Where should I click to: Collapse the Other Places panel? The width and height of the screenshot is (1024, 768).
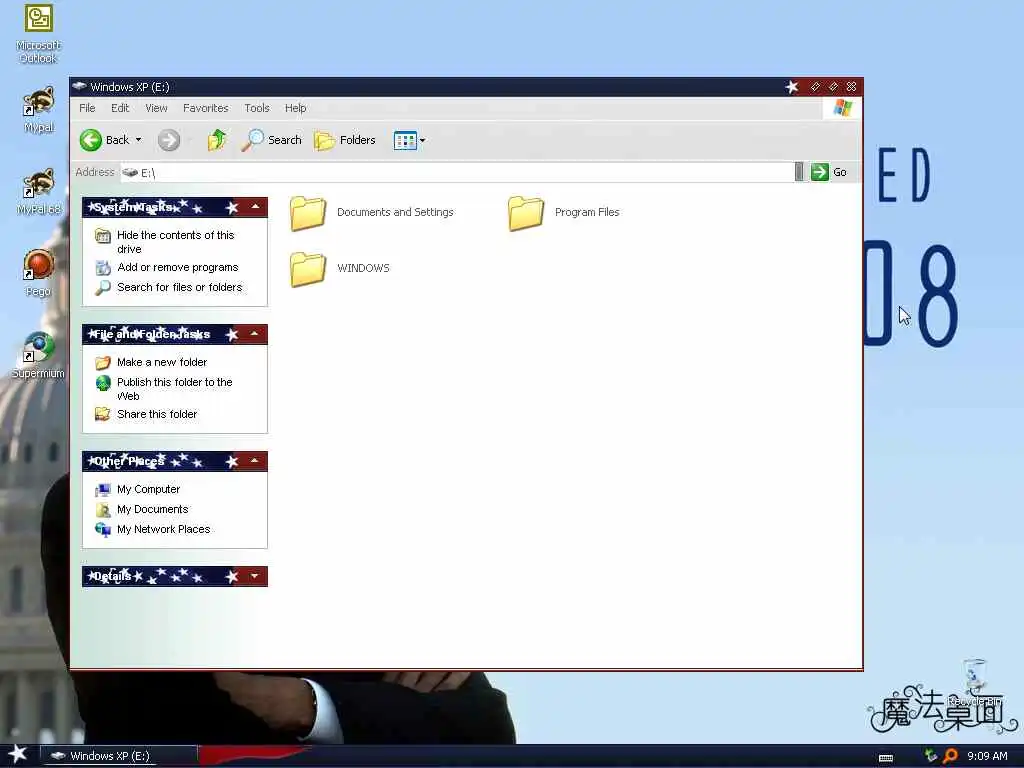[255, 461]
